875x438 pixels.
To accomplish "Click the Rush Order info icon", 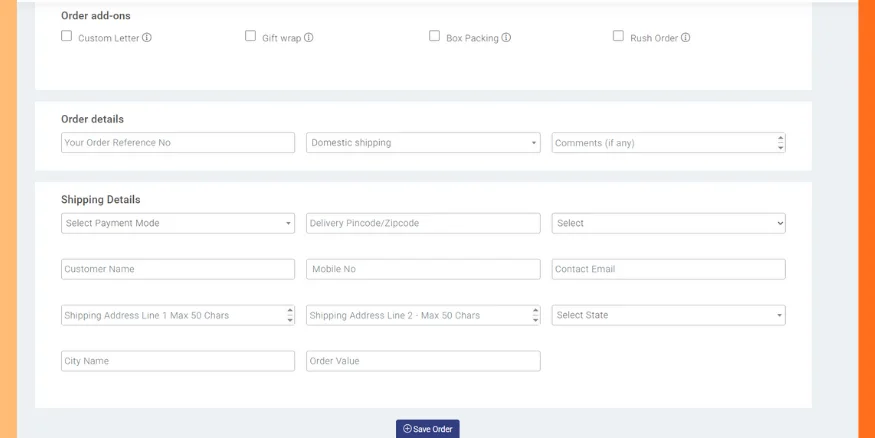I will point(685,38).
